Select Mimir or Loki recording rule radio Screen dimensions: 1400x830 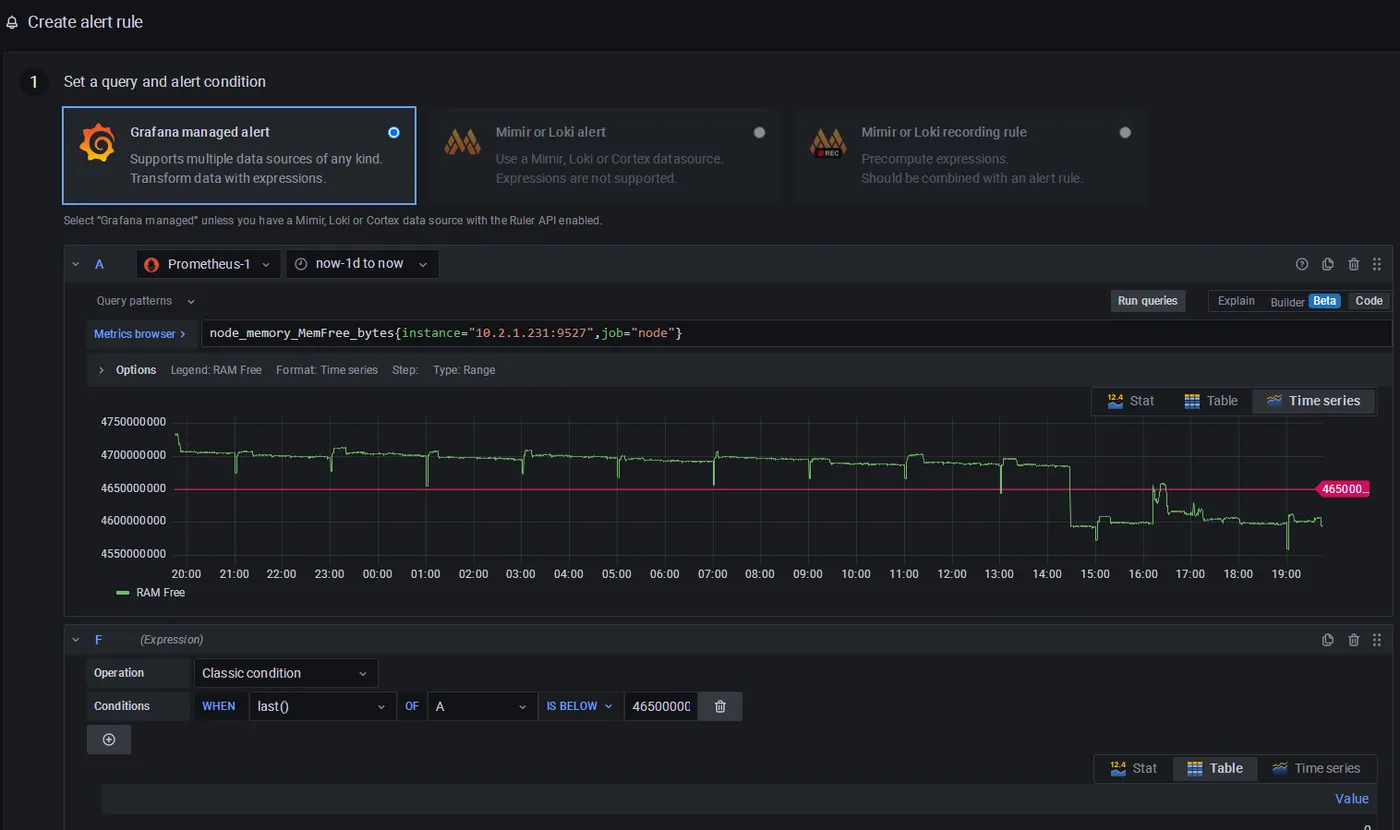1125,132
